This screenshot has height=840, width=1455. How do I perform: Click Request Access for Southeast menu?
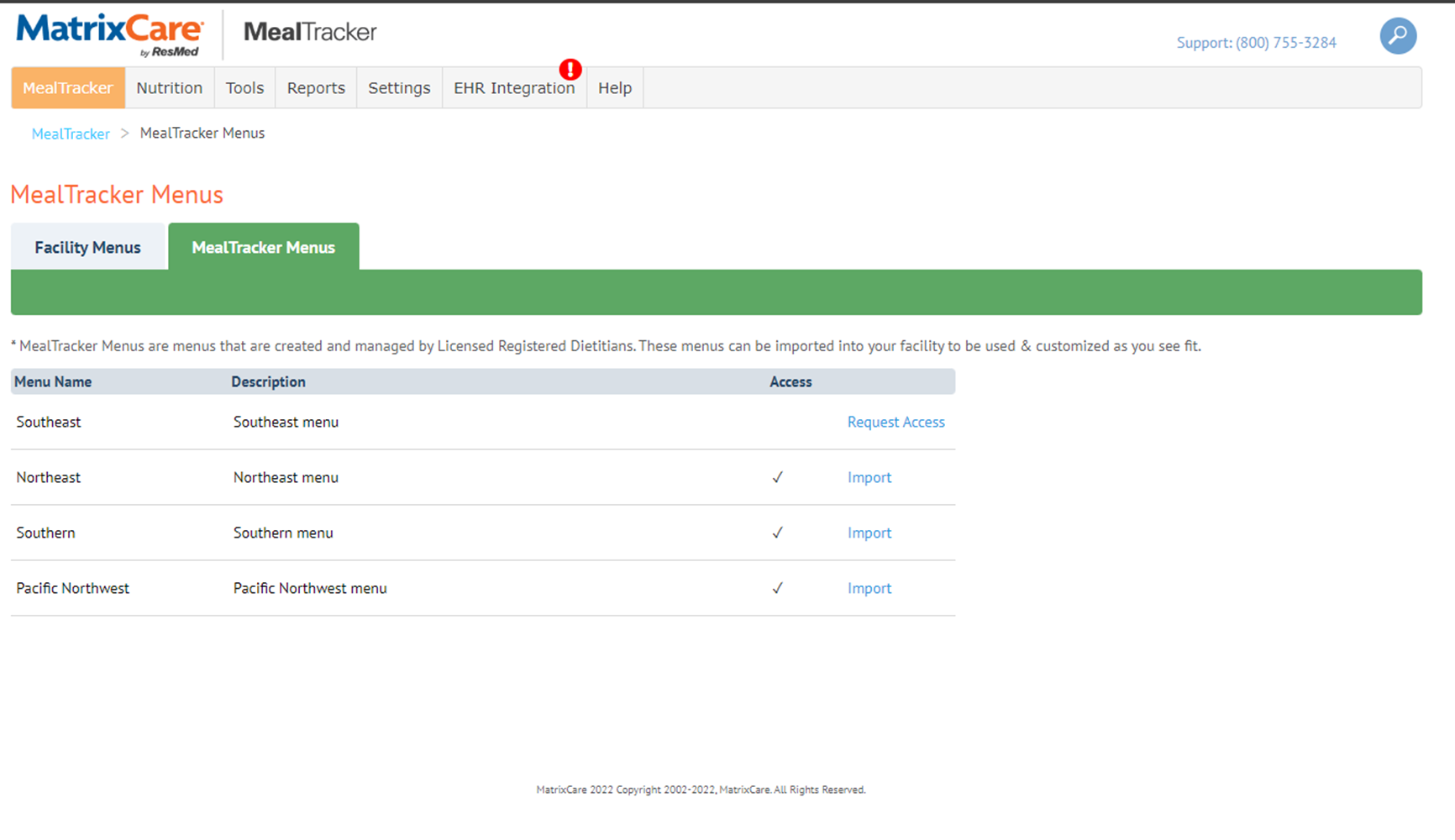pyautogui.click(x=896, y=422)
